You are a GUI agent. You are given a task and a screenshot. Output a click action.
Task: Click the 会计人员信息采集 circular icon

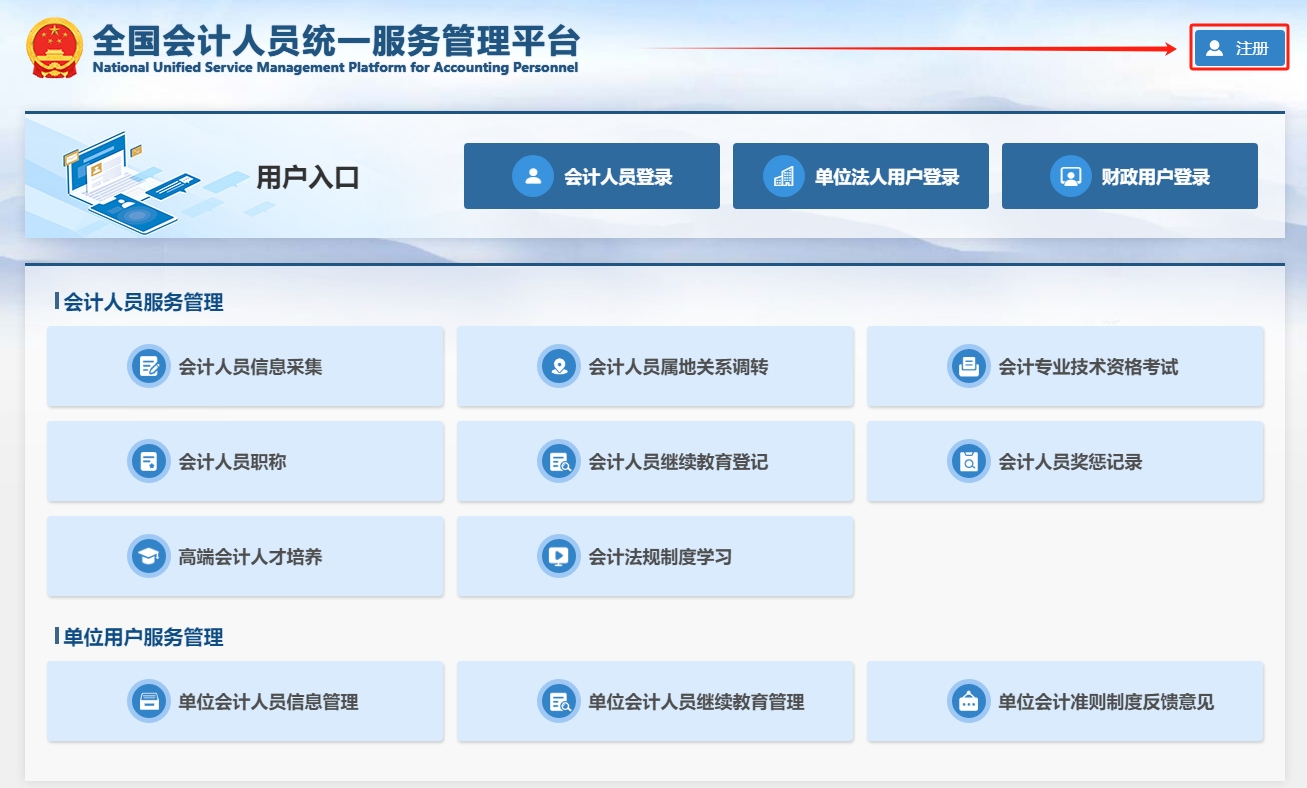[x=148, y=366]
